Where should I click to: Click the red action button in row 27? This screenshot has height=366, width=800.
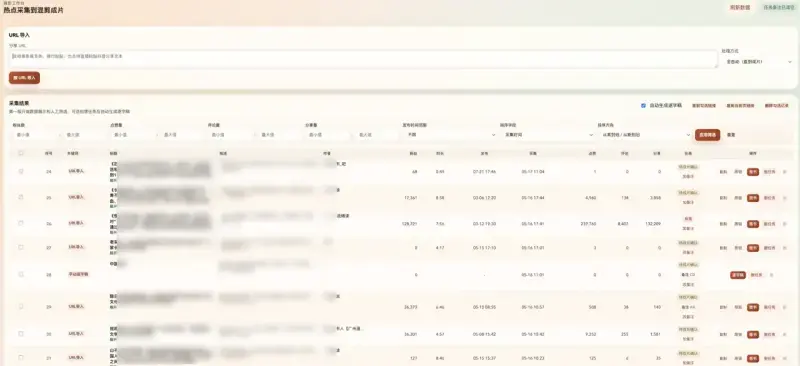(x=753, y=248)
